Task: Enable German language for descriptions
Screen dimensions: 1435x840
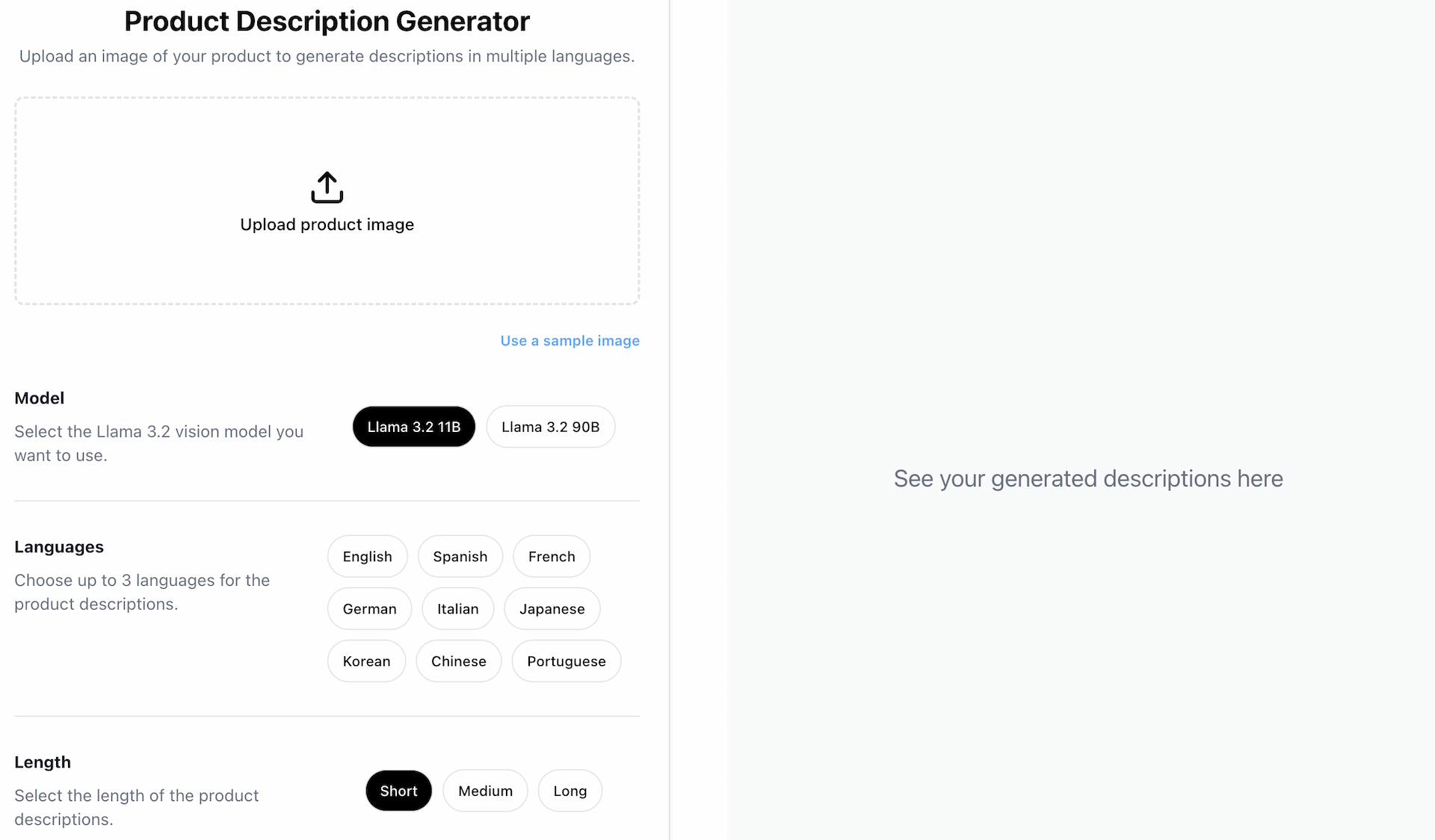Action: pos(369,608)
